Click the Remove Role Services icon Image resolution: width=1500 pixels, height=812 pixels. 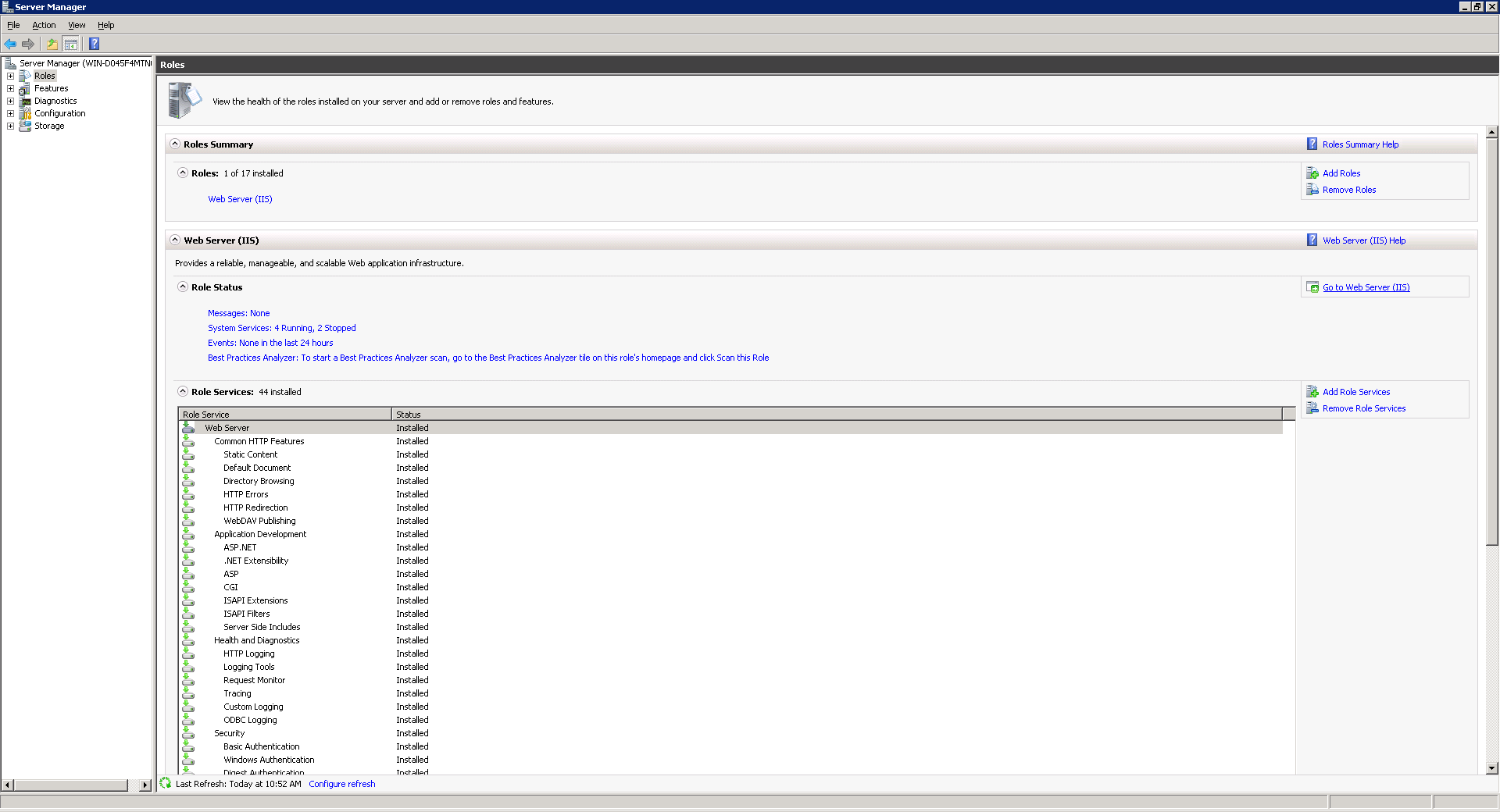pos(1312,408)
